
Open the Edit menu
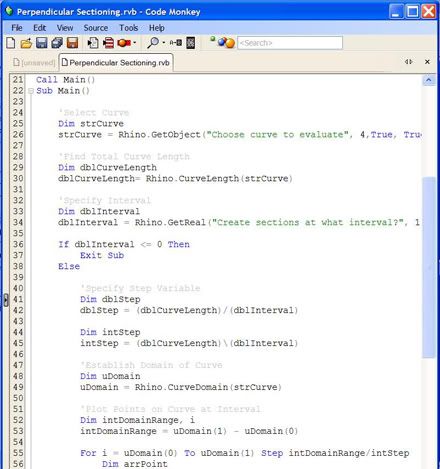click(39, 28)
